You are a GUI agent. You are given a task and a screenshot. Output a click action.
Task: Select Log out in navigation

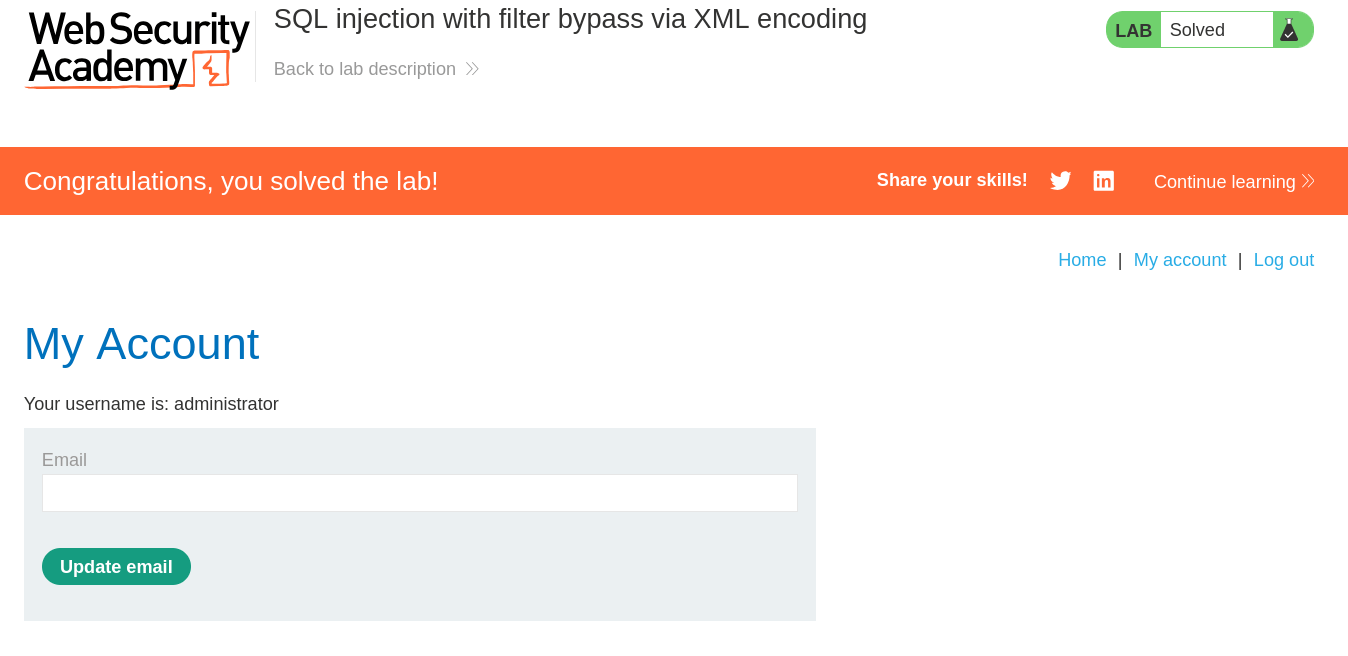[x=1284, y=260]
